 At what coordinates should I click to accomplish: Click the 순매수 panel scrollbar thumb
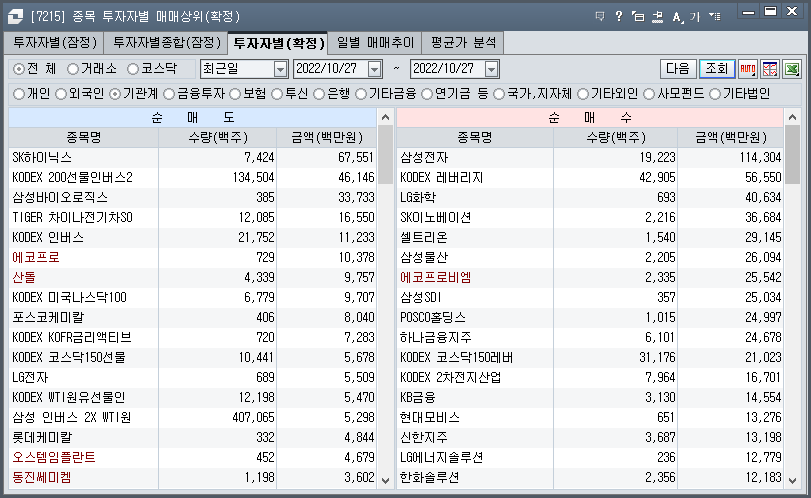(792, 155)
